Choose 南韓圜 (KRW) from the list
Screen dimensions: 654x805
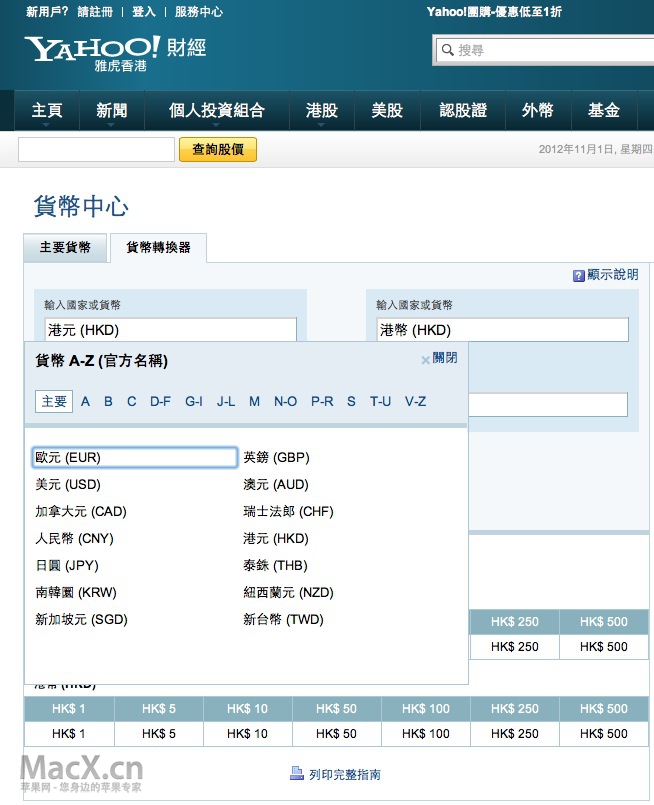tap(76, 592)
